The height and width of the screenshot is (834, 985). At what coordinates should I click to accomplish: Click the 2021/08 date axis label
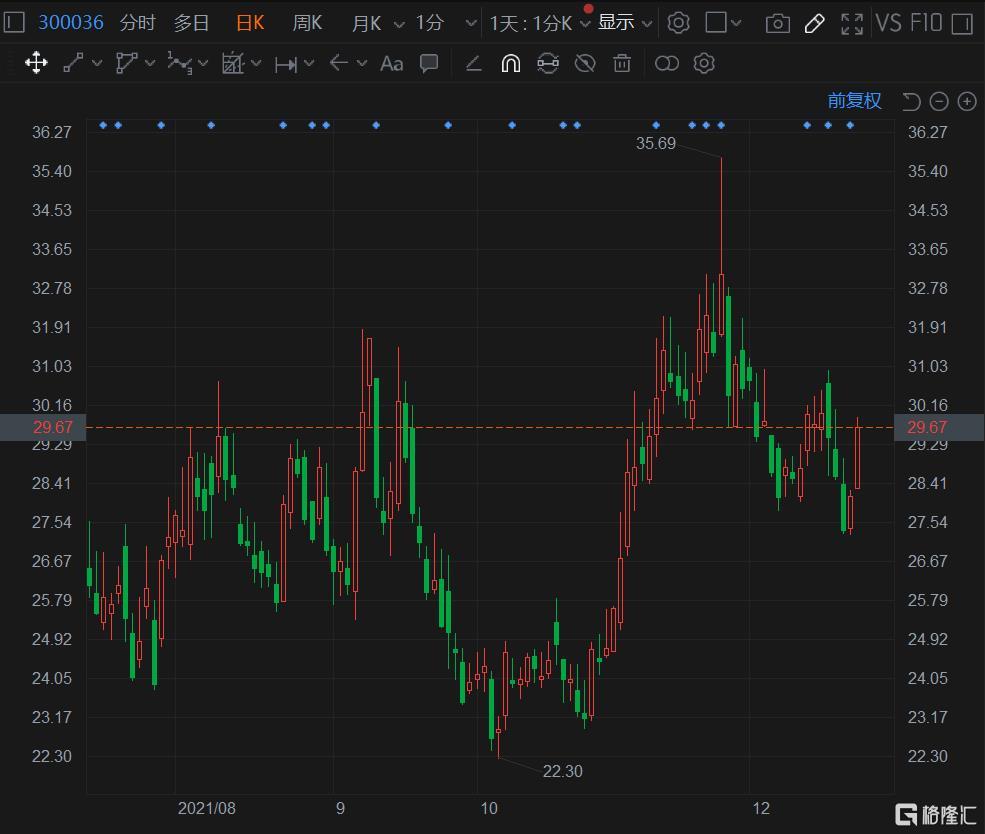click(x=207, y=808)
